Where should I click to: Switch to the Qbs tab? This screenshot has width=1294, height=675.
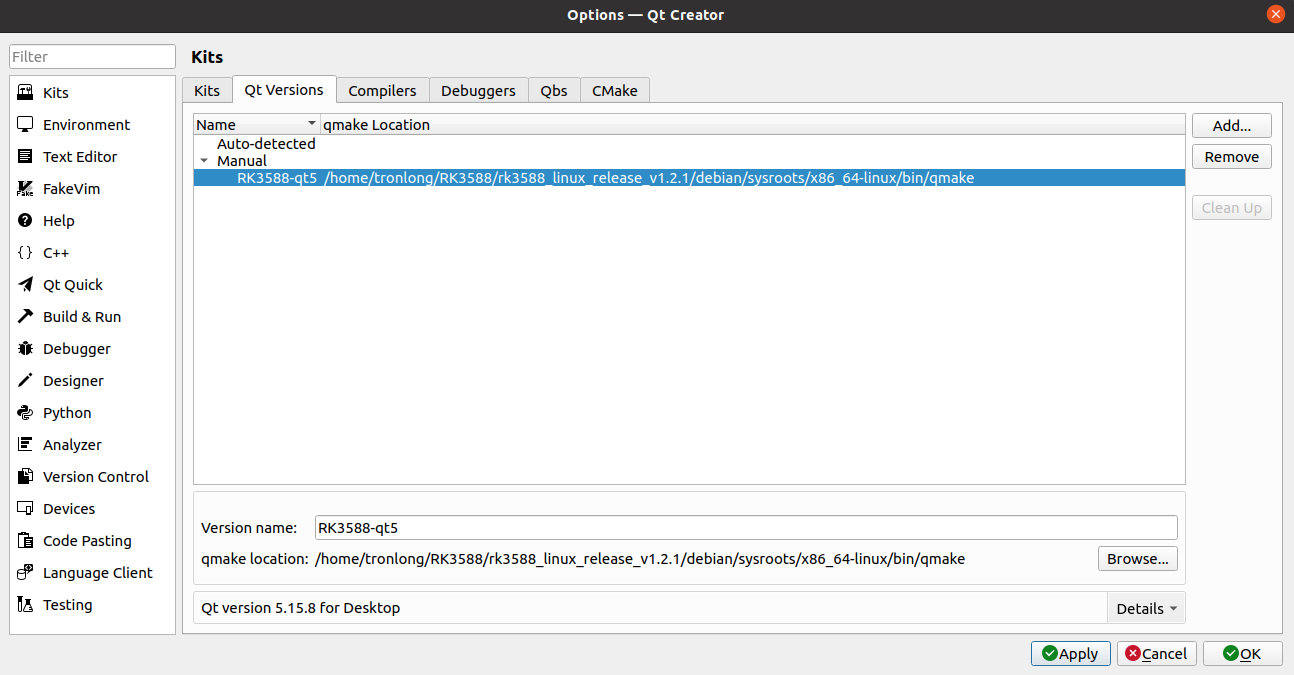point(554,90)
